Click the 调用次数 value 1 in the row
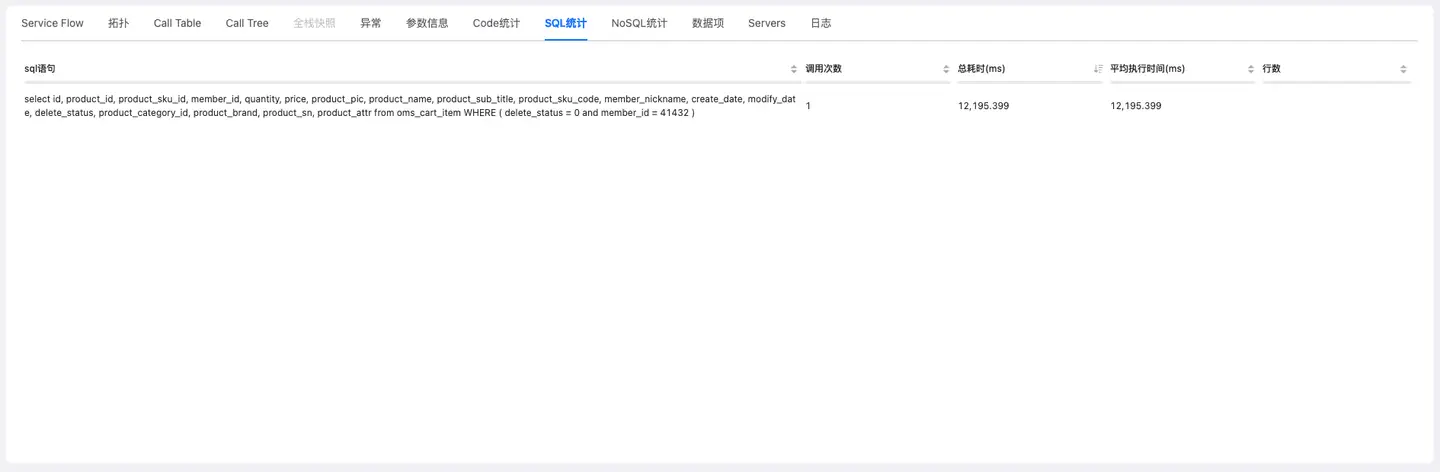1440x472 pixels. [x=808, y=106]
